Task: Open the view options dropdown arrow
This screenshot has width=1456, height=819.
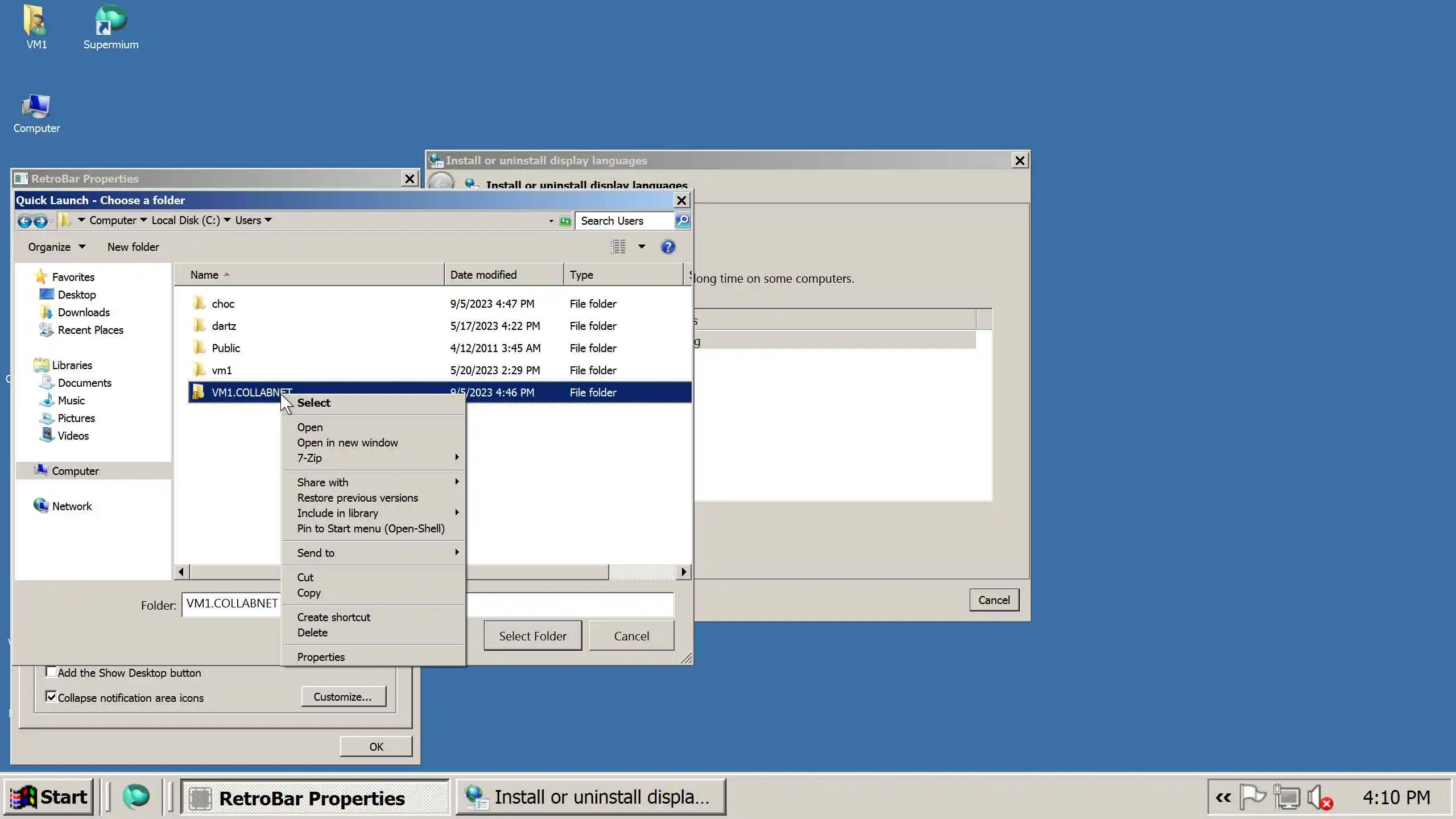Action: (642, 247)
